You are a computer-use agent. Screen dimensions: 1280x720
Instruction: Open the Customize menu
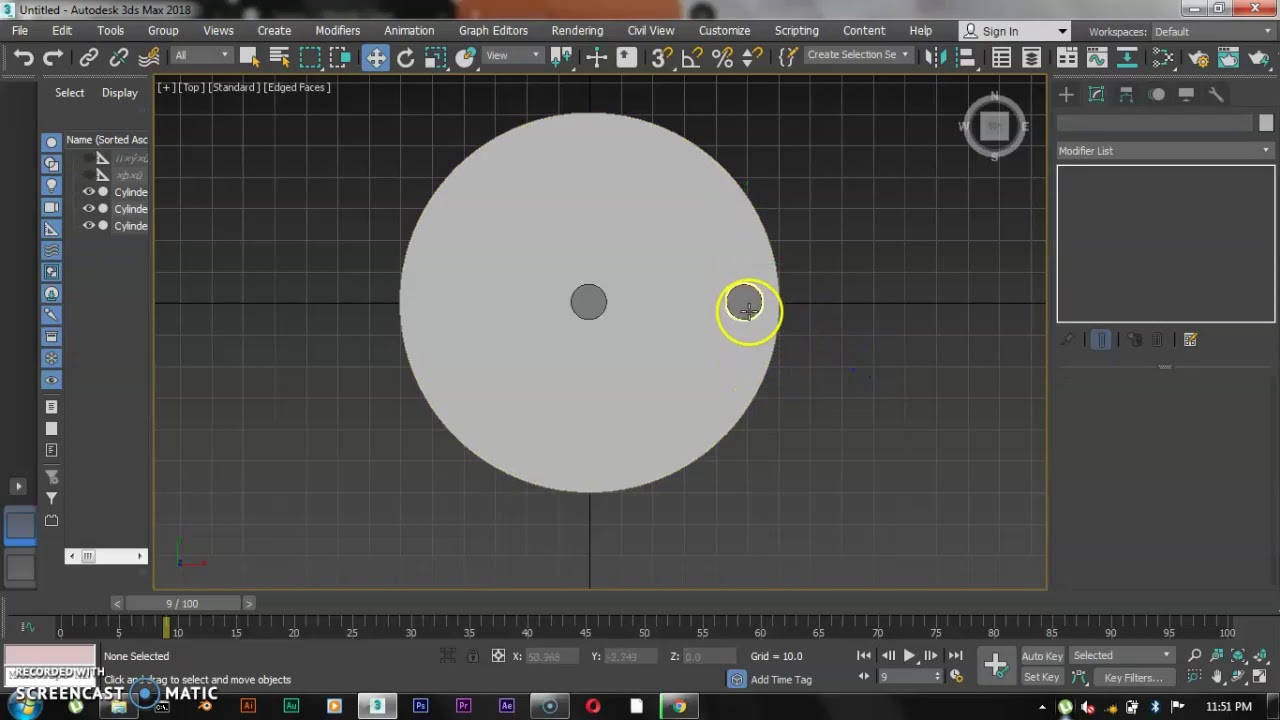coord(724,31)
